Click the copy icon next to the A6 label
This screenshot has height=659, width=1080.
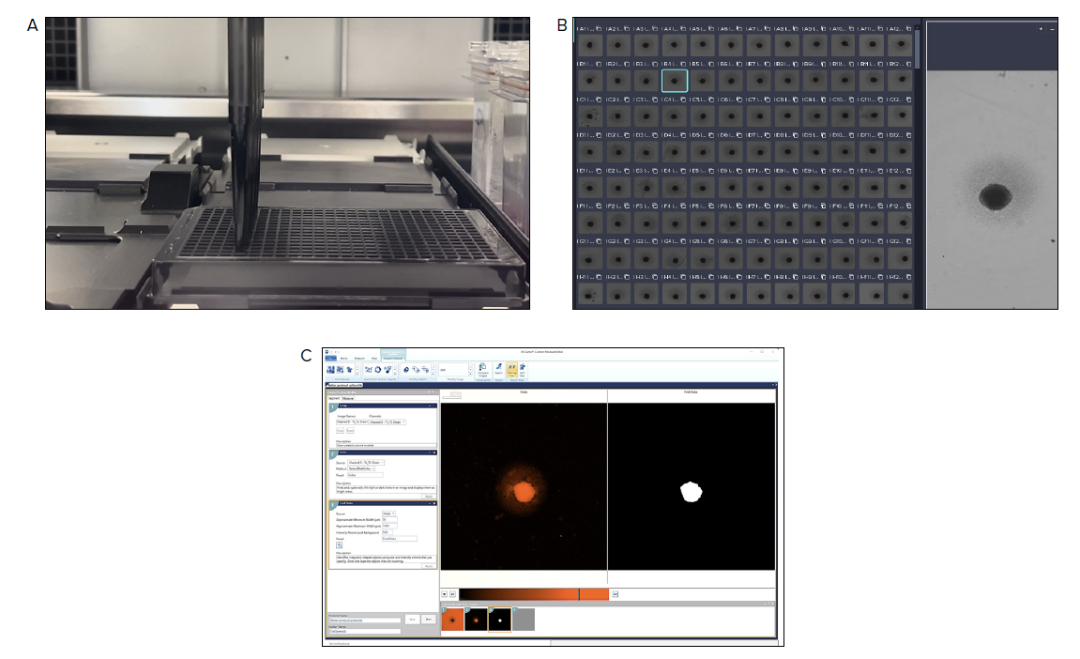click(x=740, y=28)
